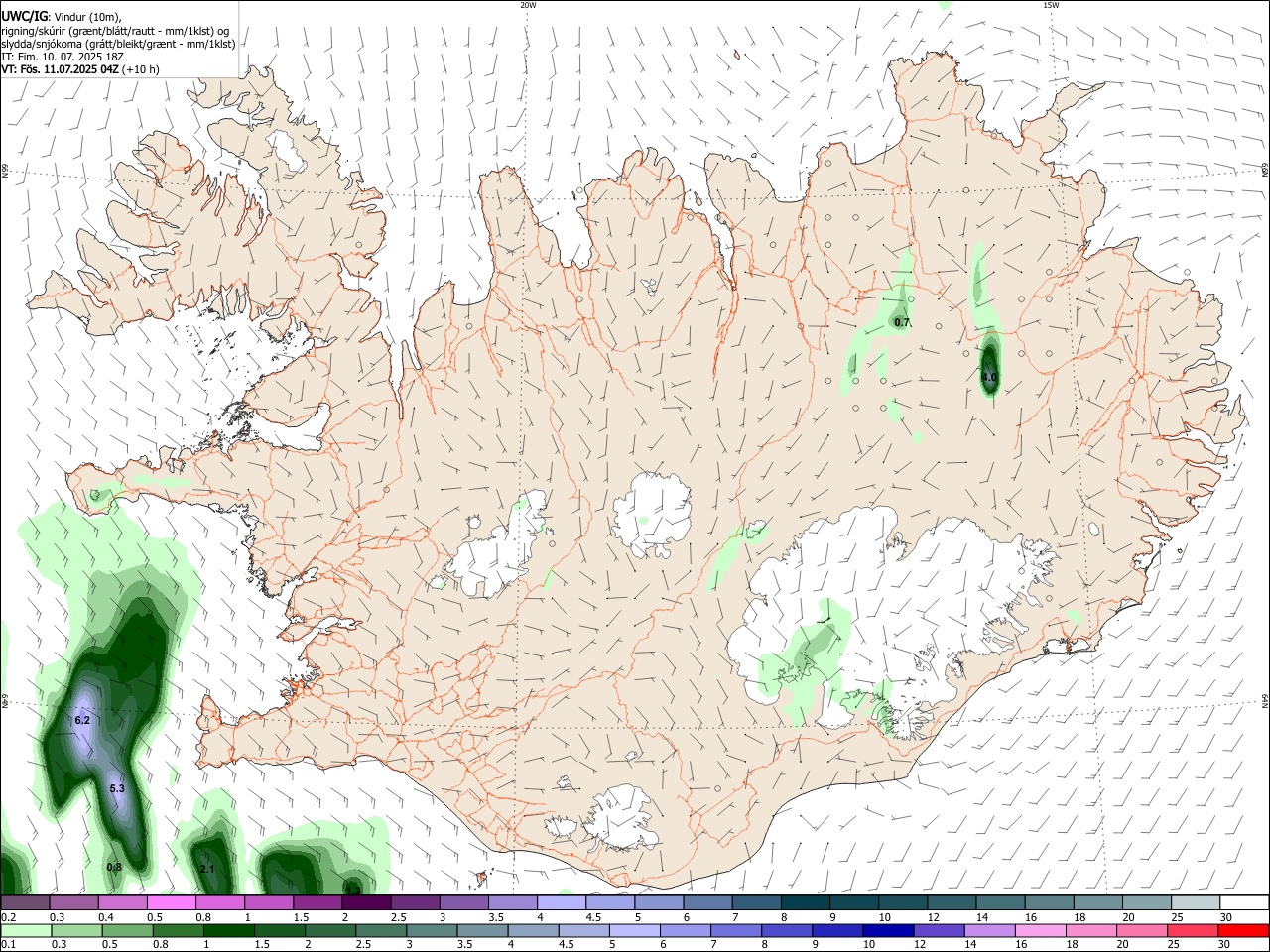Select the bright pink swatch between 0.5 and 0.8
The height and width of the screenshot is (952, 1270).
click(172, 903)
